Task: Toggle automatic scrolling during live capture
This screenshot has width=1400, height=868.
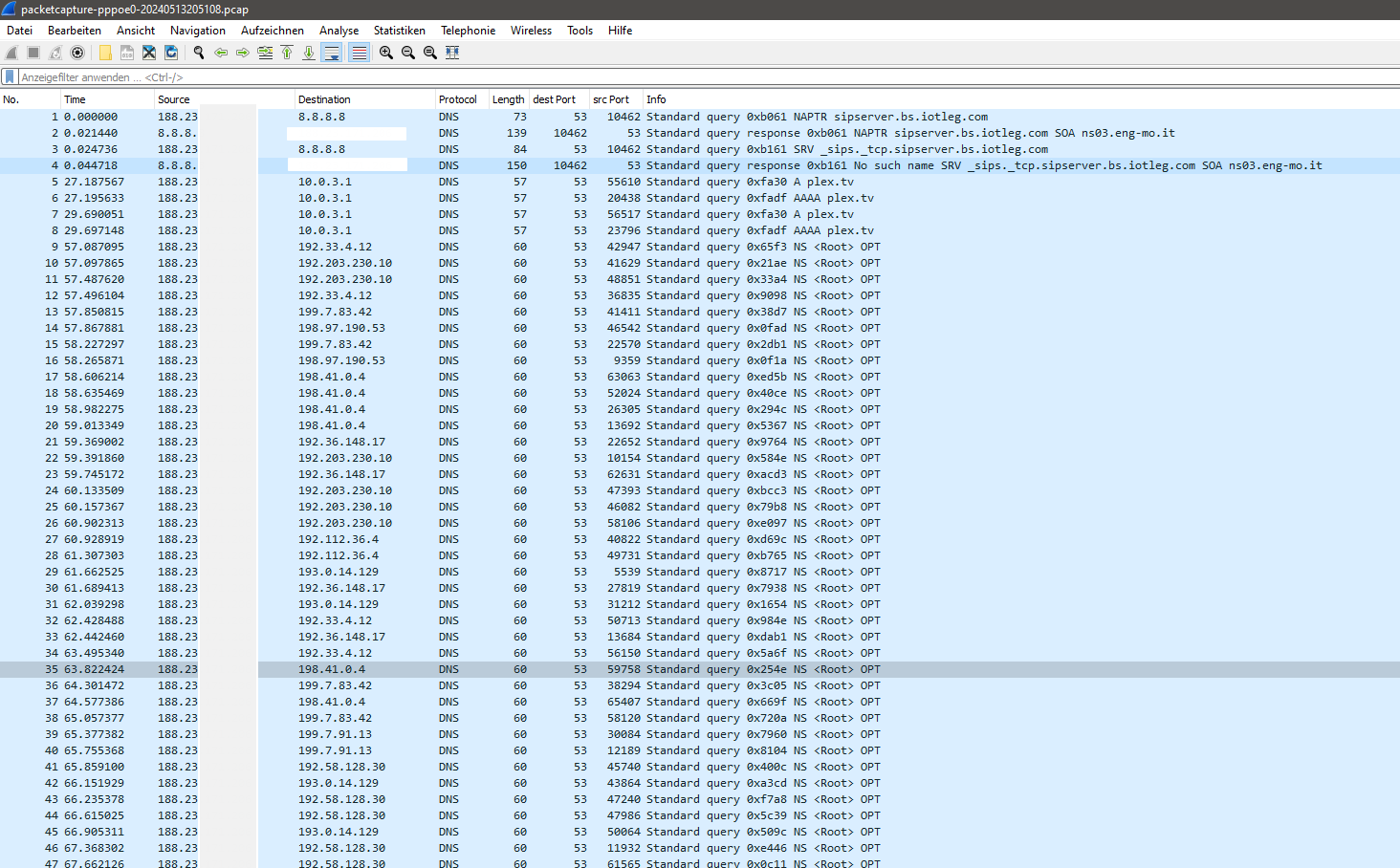Action: coord(332,53)
